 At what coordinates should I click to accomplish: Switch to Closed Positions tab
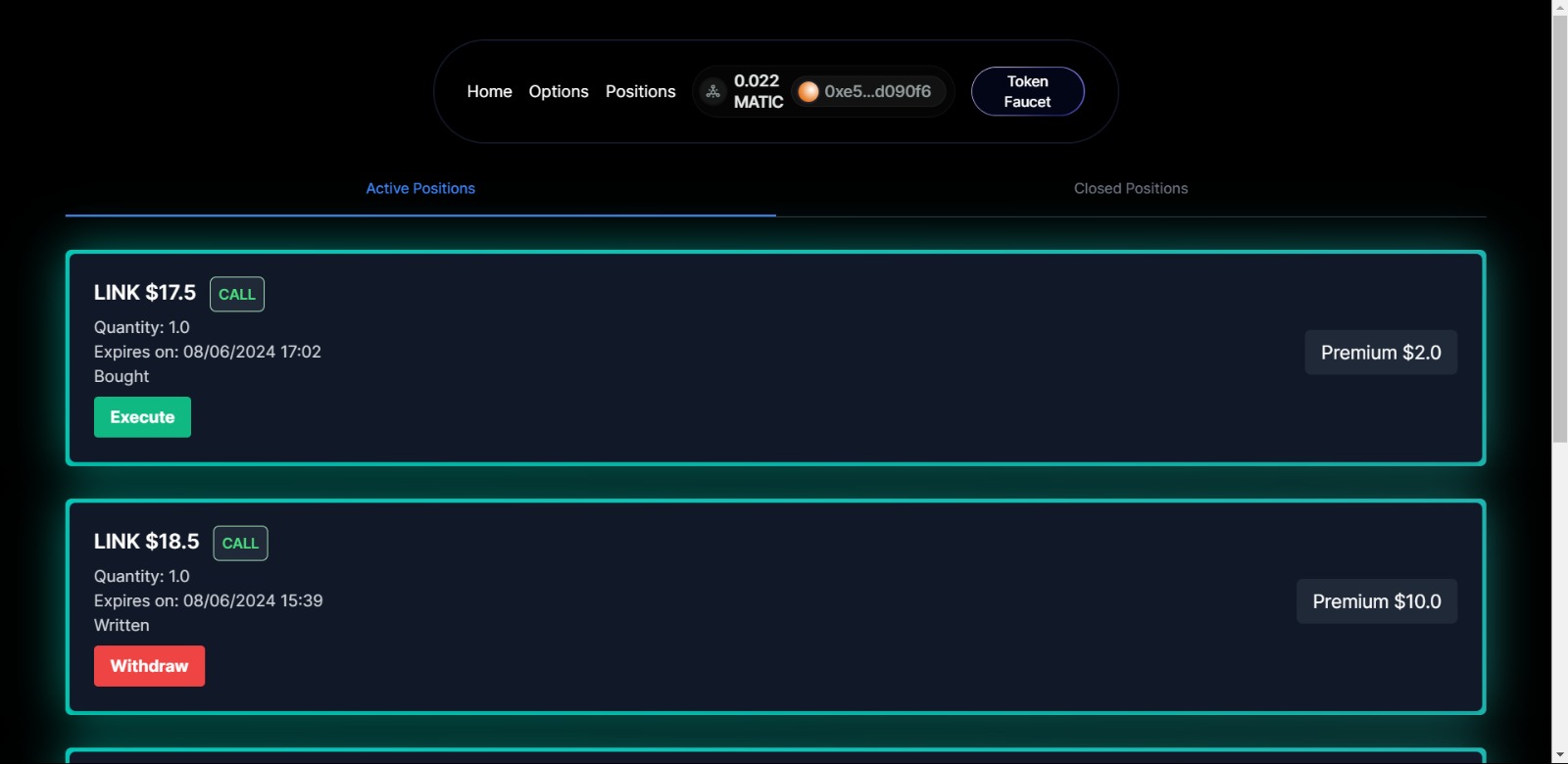1131,188
